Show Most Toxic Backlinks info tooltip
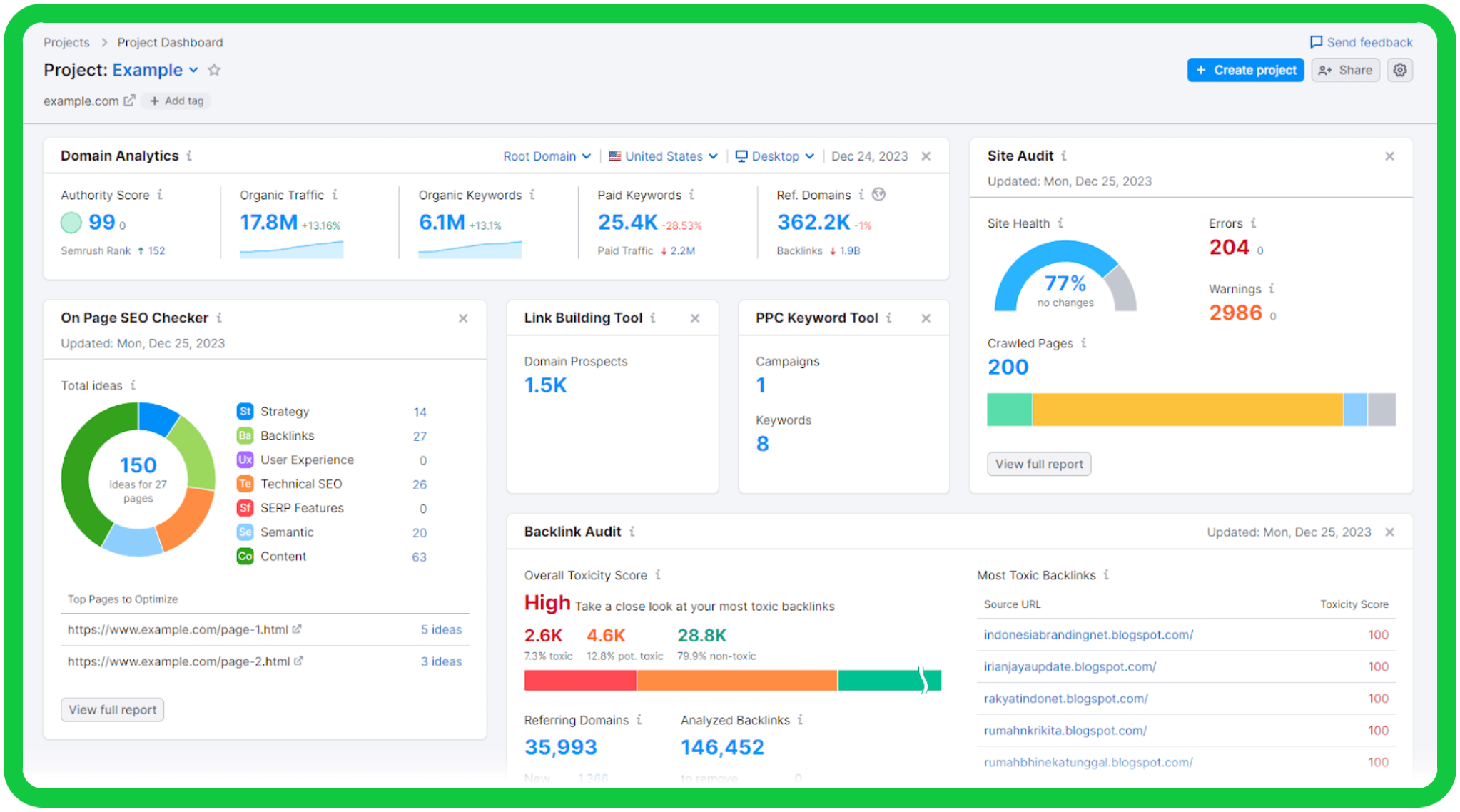Screen dimensions: 1460x812 pyautogui.click(x=1106, y=574)
